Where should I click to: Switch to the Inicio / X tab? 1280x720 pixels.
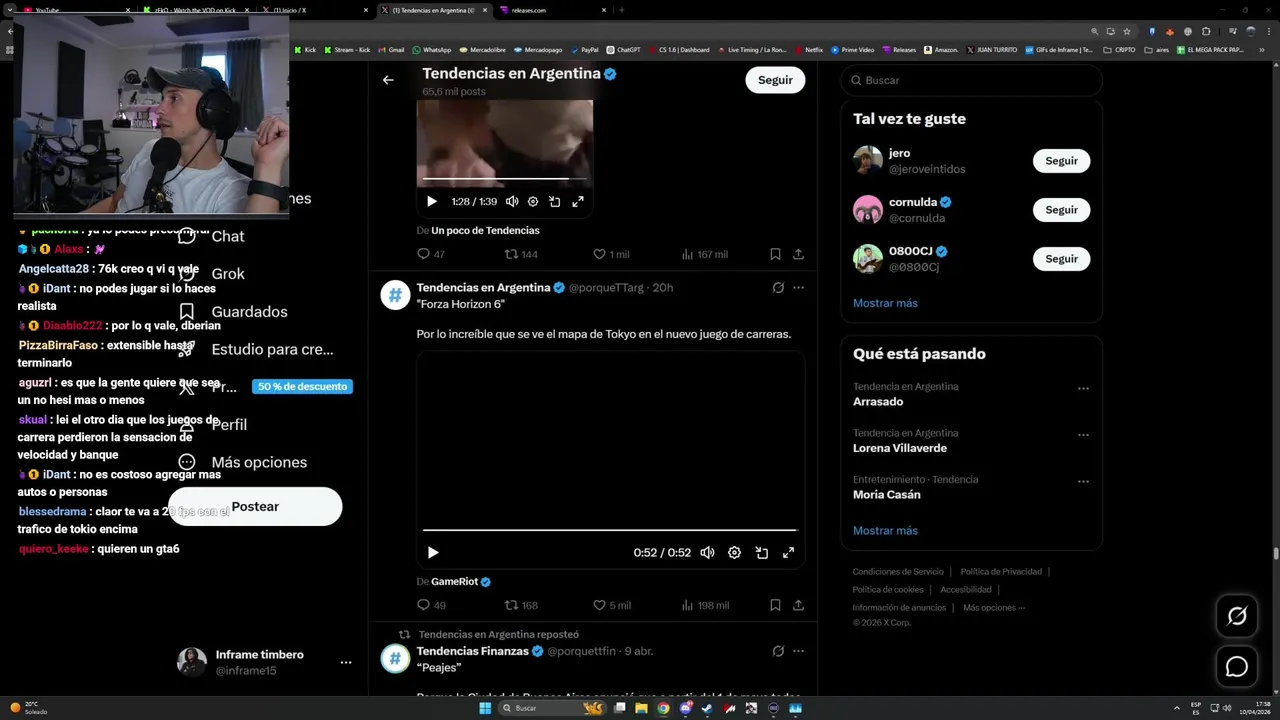click(316, 10)
